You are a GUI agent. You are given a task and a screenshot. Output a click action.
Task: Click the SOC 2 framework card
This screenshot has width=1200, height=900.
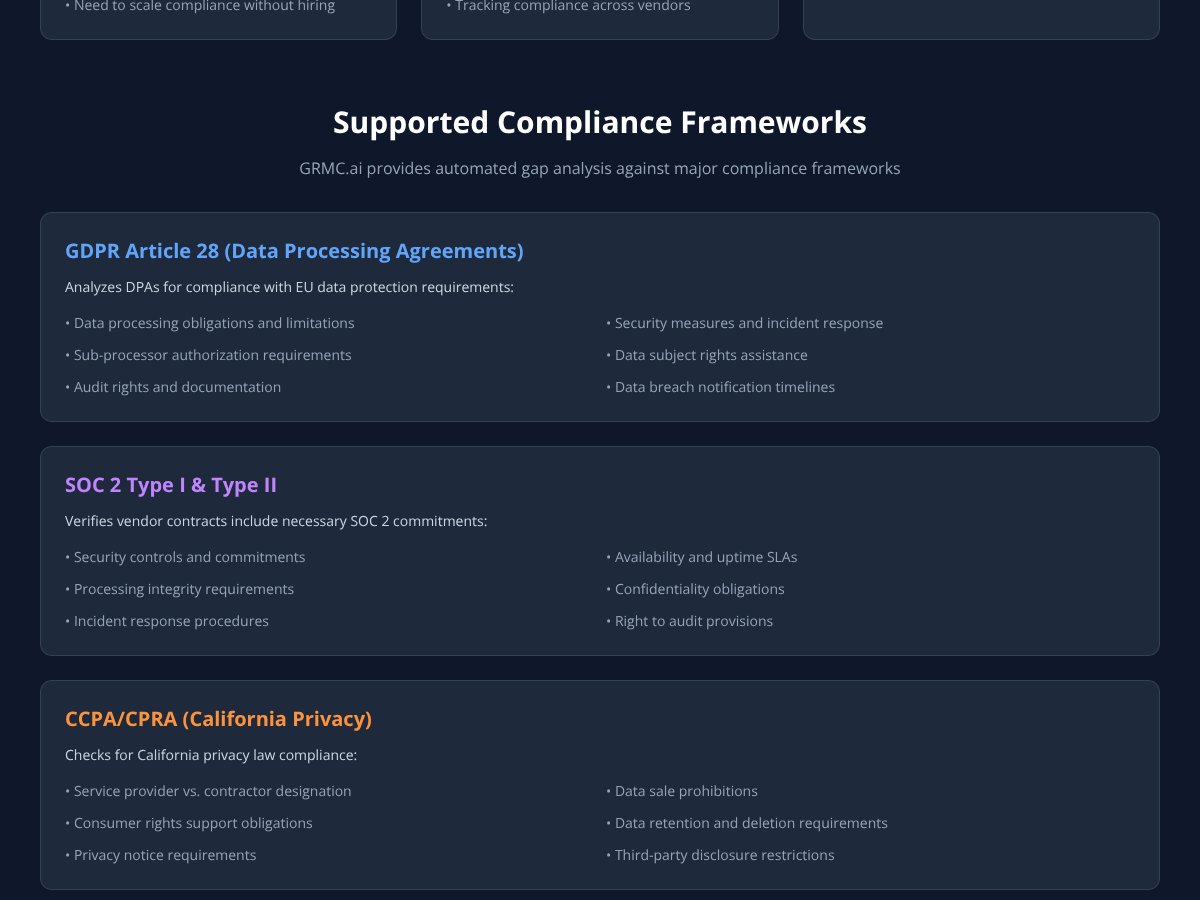click(600, 550)
